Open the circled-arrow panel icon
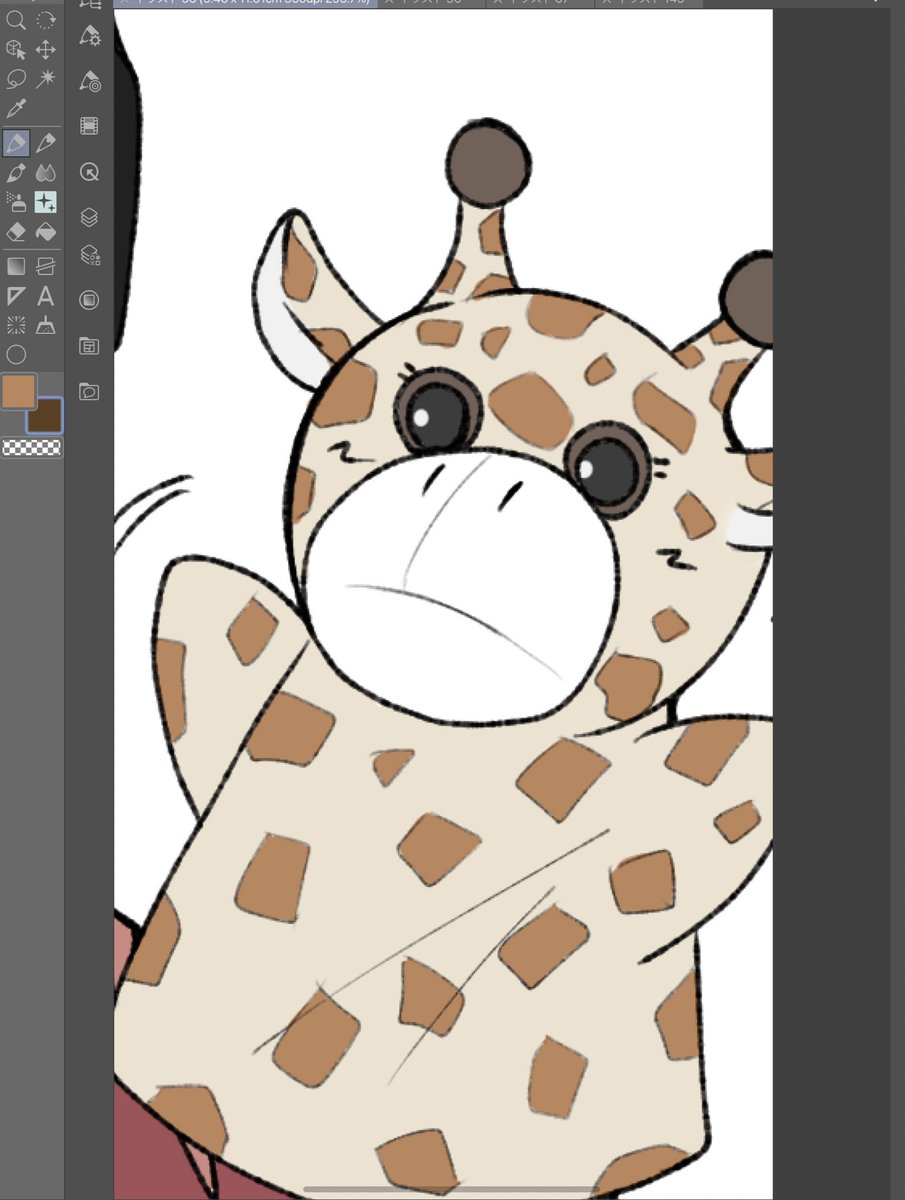Image resolution: width=905 pixels, height=1200 pixels. 90,172
